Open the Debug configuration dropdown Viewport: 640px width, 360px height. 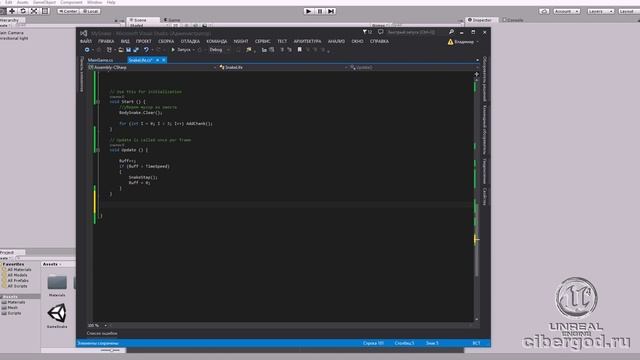(x=219, y=50)
